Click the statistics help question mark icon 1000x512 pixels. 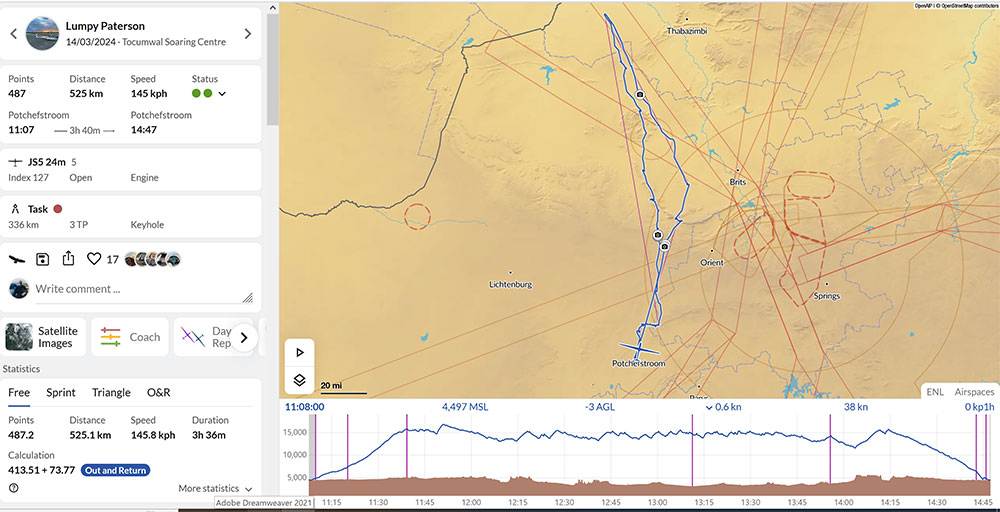(x=14, y=488)
